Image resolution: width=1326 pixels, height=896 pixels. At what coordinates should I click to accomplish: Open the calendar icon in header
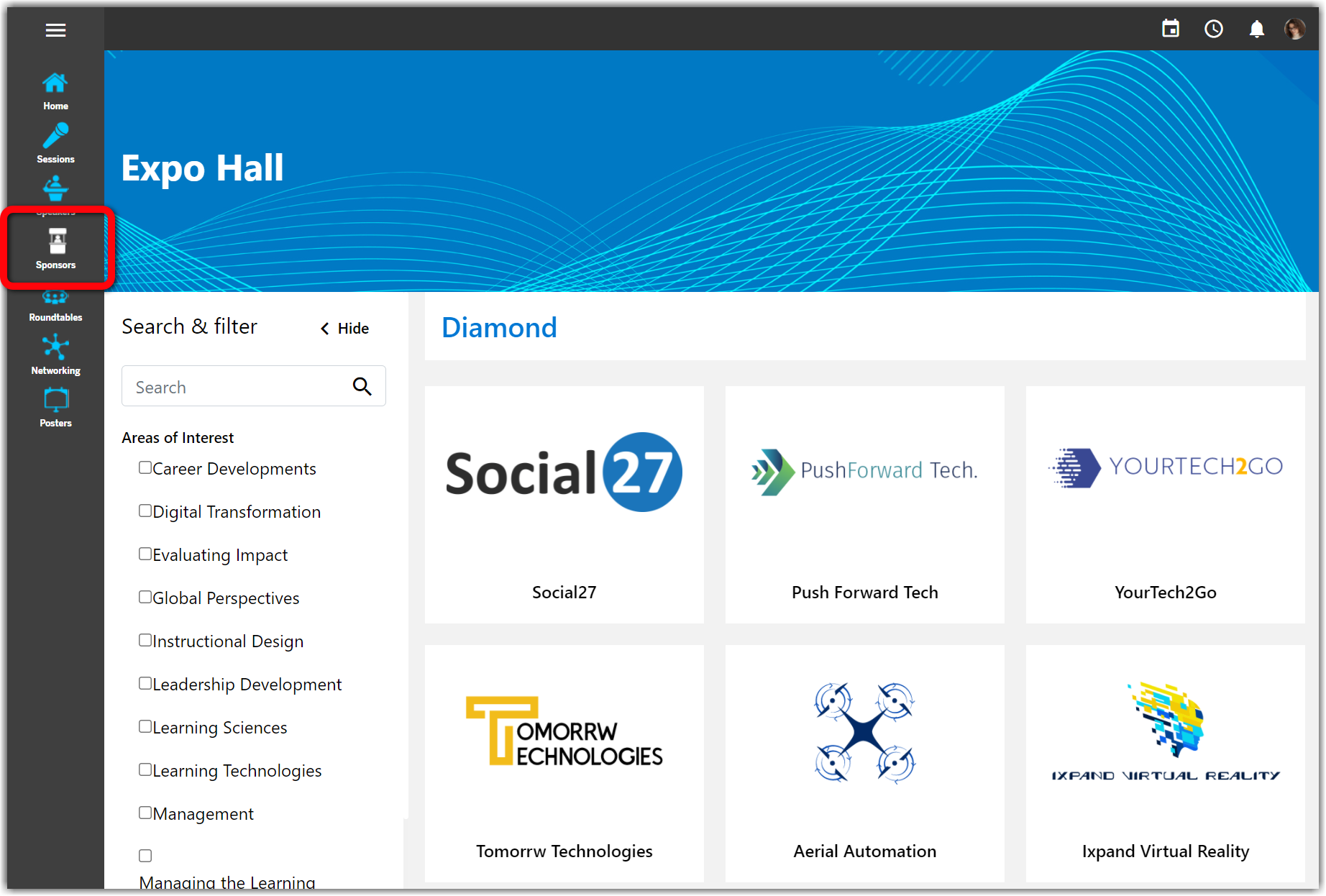tap(1171, 29)
